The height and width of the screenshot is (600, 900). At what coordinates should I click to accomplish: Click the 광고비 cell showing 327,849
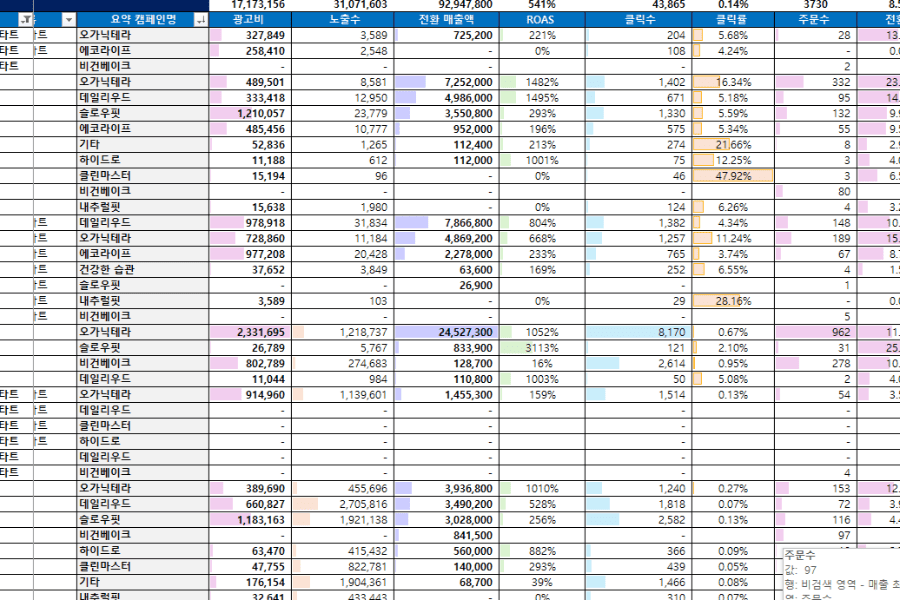click(x=250, y=35)
